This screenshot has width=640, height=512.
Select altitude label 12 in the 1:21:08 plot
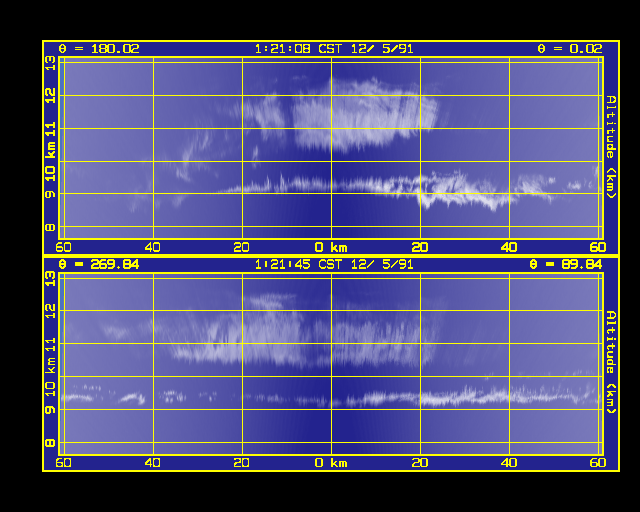(x=50, y=96)
